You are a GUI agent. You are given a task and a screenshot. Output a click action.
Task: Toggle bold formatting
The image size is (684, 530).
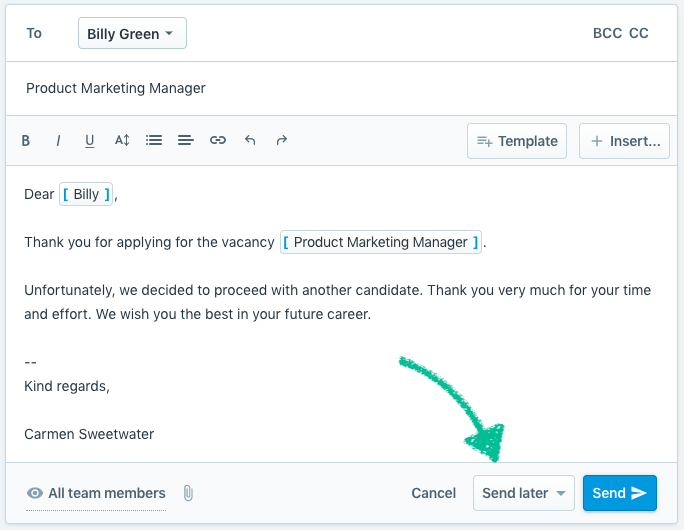pyautogui.click(x=26, y=140)
